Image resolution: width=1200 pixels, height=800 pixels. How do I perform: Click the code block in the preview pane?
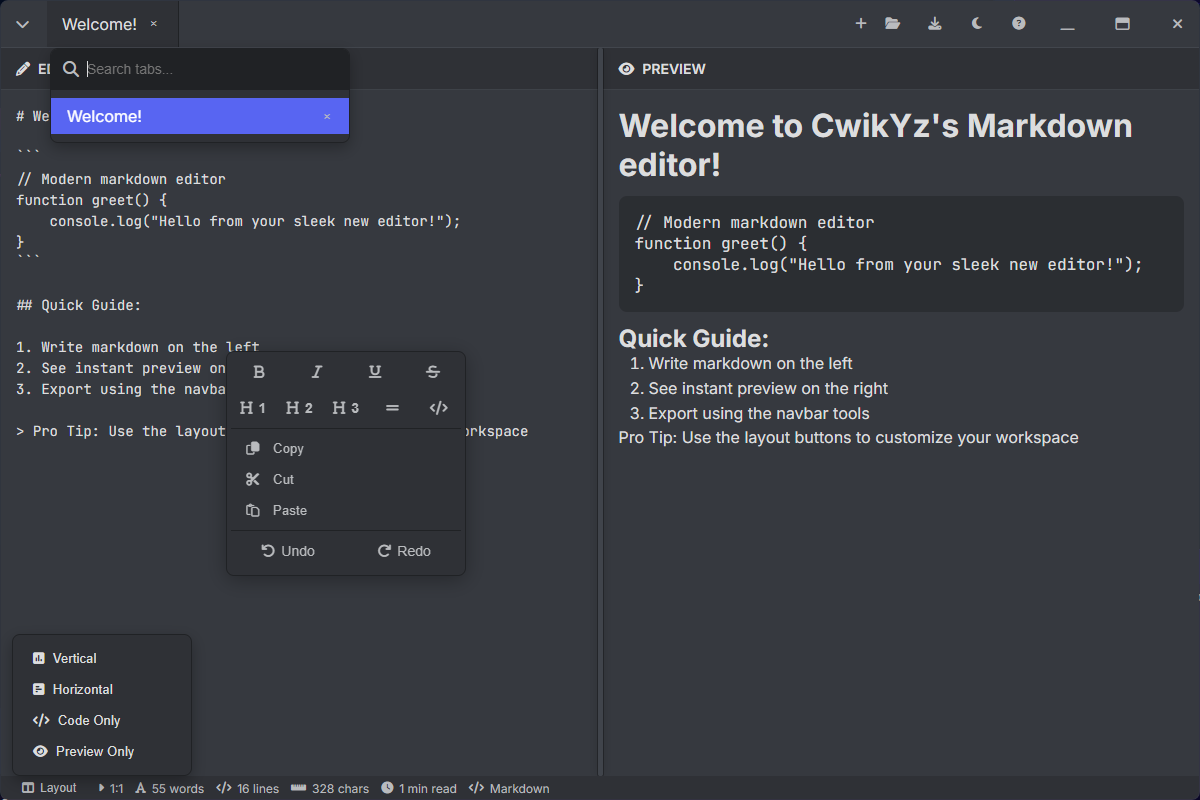[x=901, y=254]
